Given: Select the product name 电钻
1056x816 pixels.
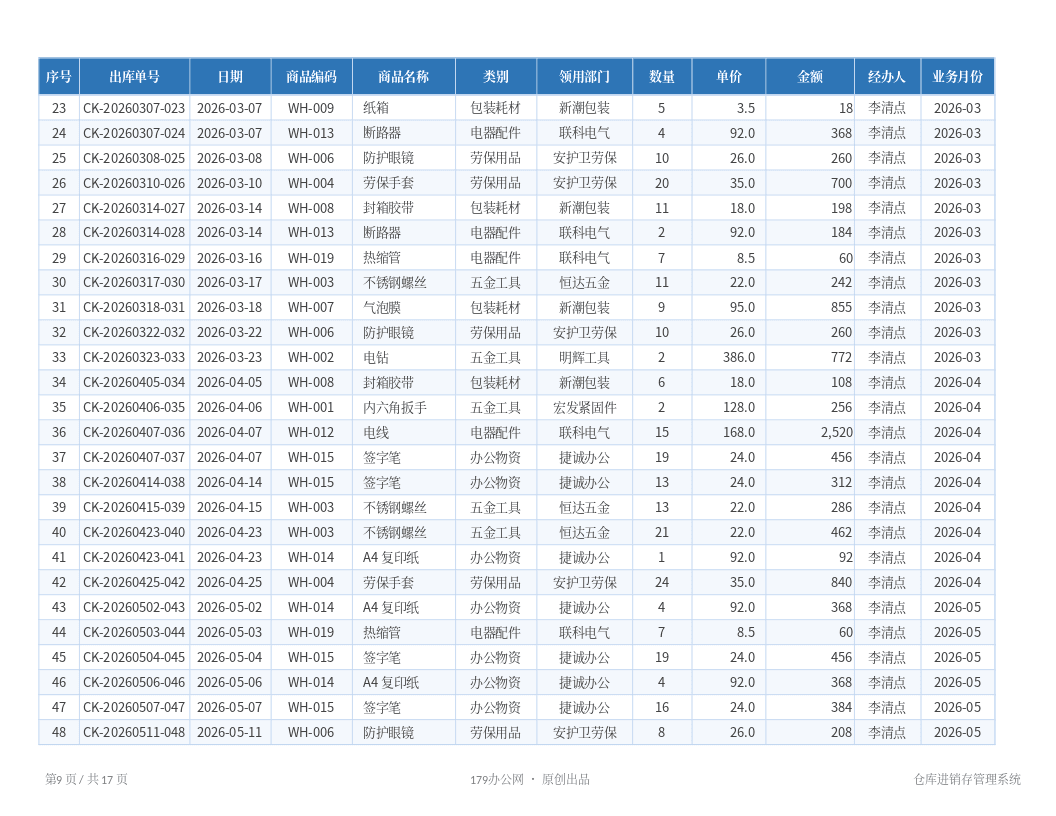Looking at the screenshot, I should pyautogui.click(x=376, y=358).
